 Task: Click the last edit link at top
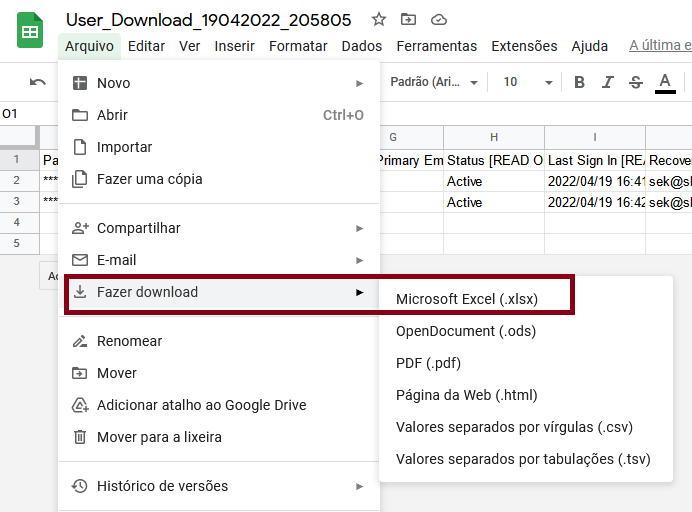point(660,46)
